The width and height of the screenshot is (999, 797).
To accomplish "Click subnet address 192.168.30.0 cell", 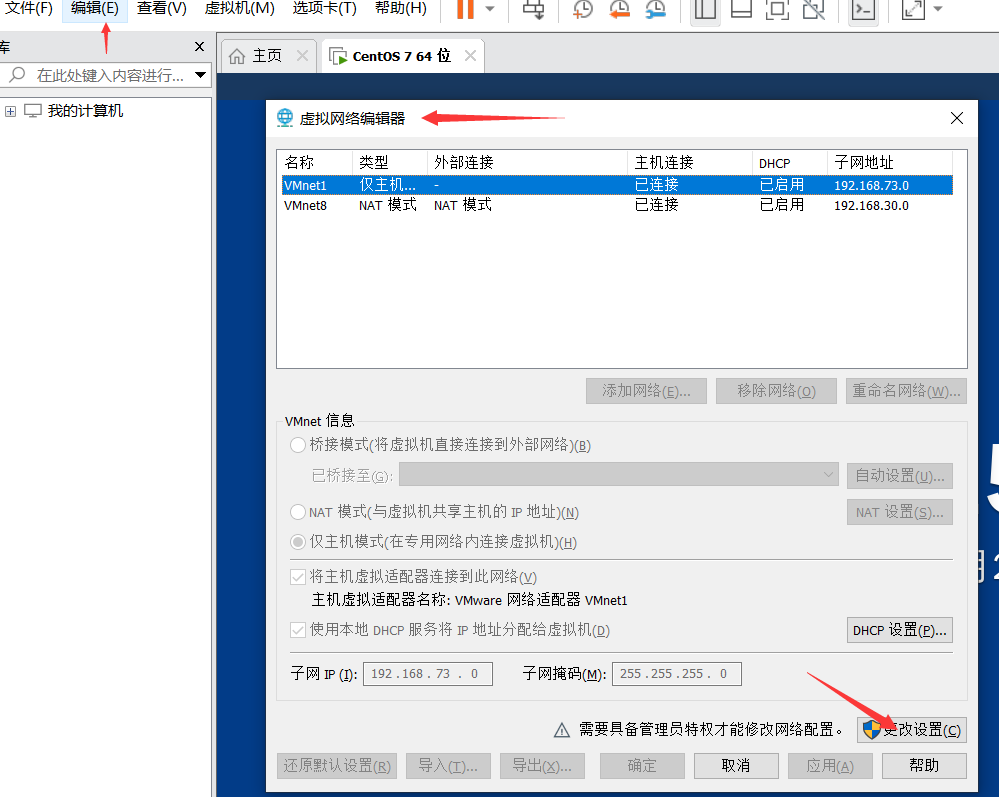I will (x=871, y=206).
